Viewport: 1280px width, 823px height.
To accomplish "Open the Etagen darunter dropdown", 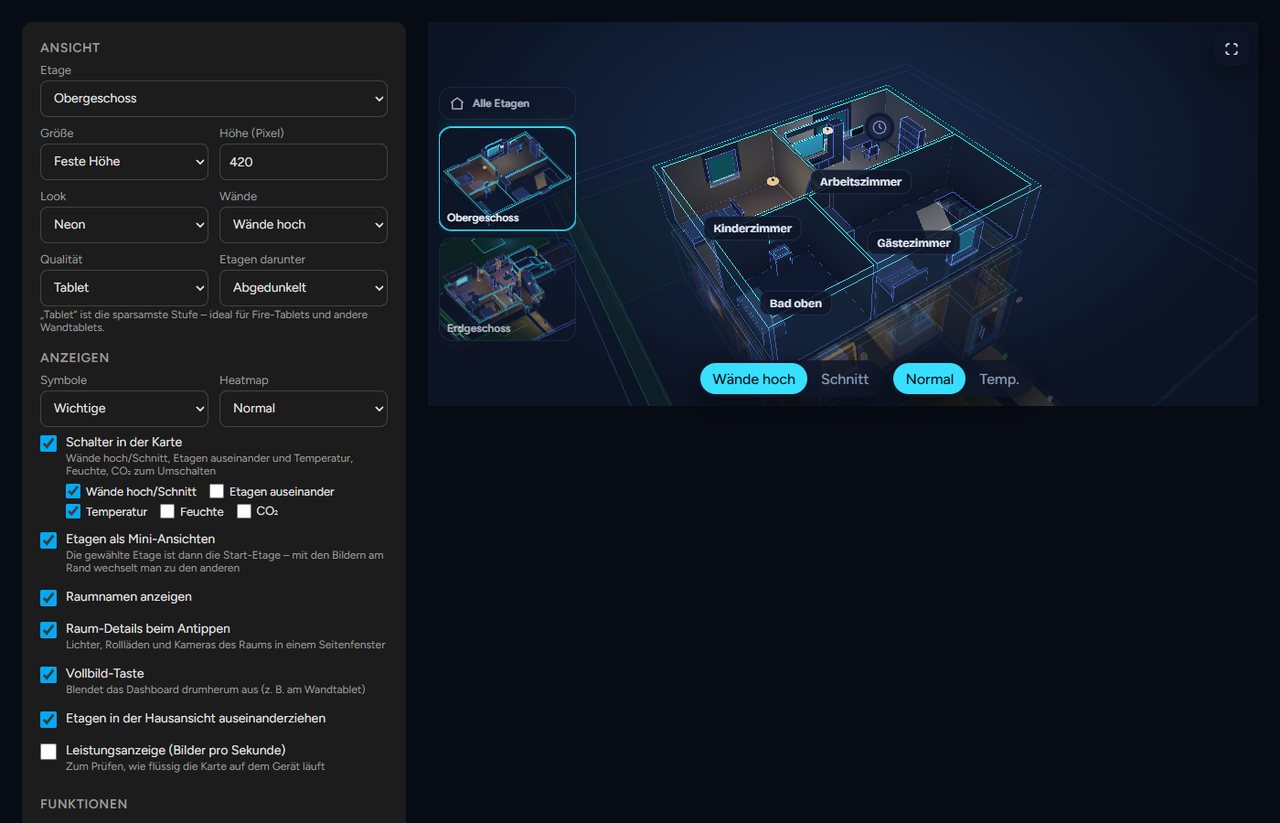I will [303, 288].
